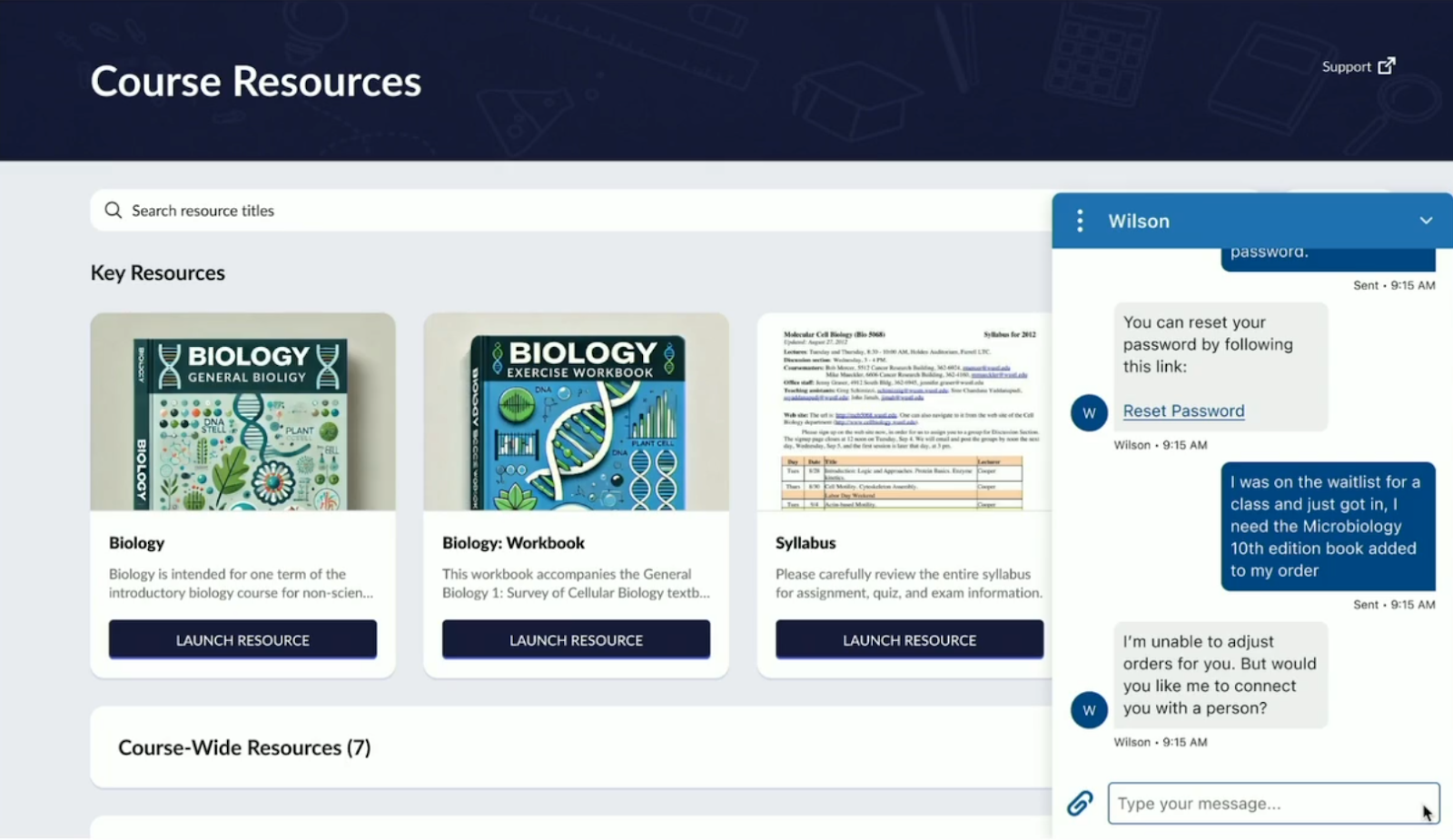Launch the Biology resource
This screenshot has width=1453, height=840.
point(242,640)
